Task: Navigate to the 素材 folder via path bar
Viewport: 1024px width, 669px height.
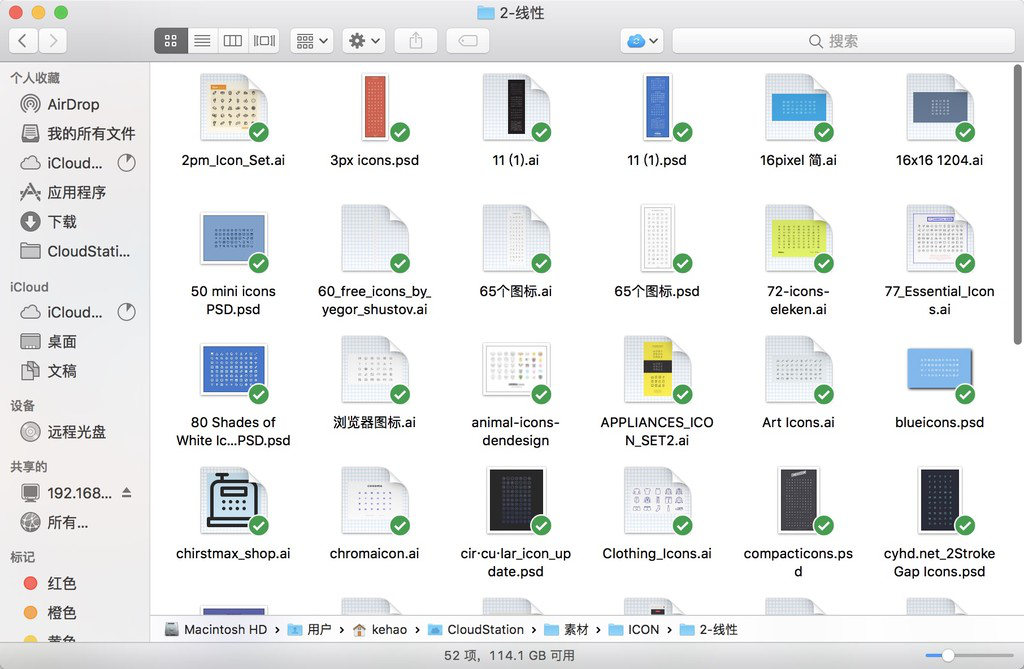Action: (x=578, y=630)
